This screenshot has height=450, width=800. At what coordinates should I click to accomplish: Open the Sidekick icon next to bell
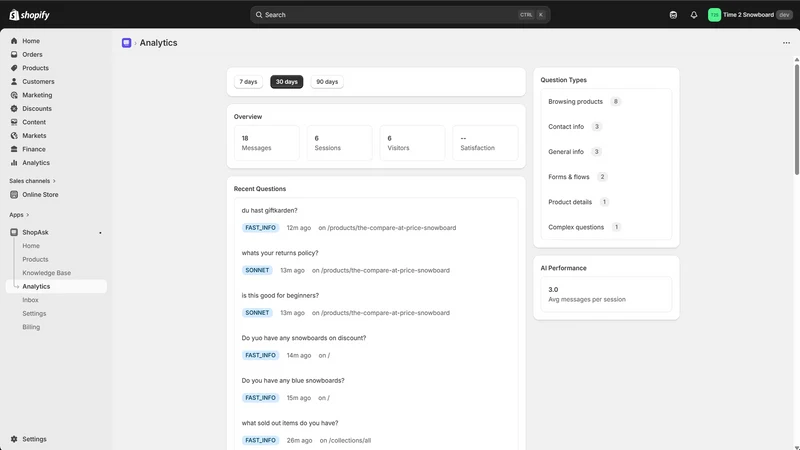[x=673, y=15]
